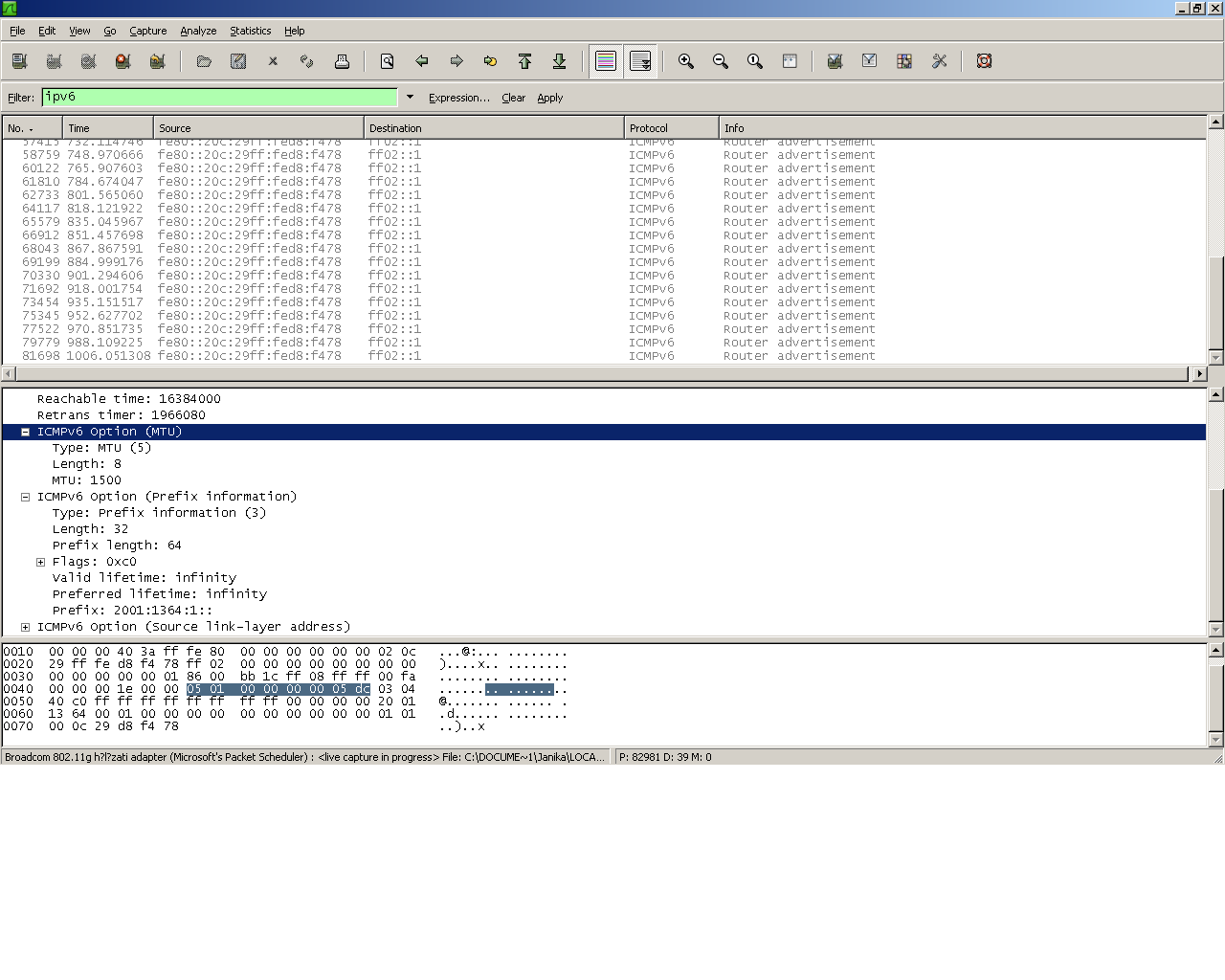Toggle packet list colorization
This screenshot has height=980, width=1225.
605,60
